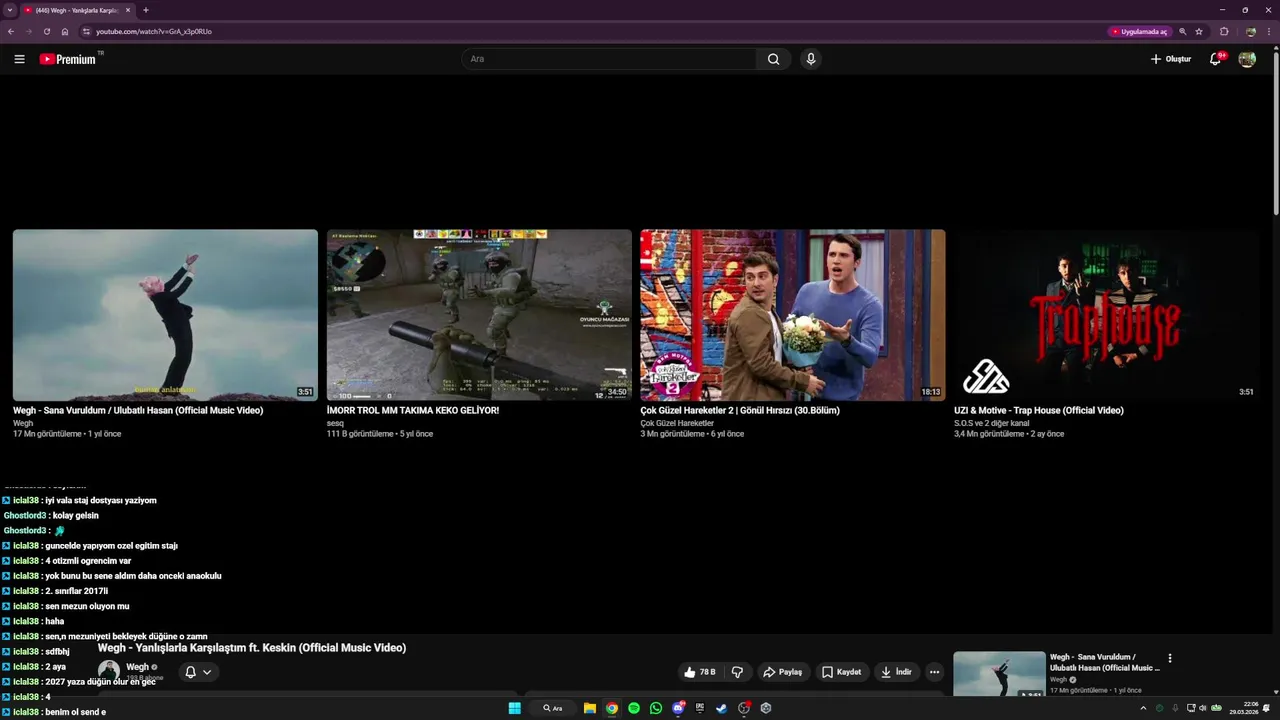Click title Wegh - Sana Vuruldum / Ulubatlı Hasan
Image resolution: width=1280 pixels, height=720 pixels.
[x=138, y=410]
